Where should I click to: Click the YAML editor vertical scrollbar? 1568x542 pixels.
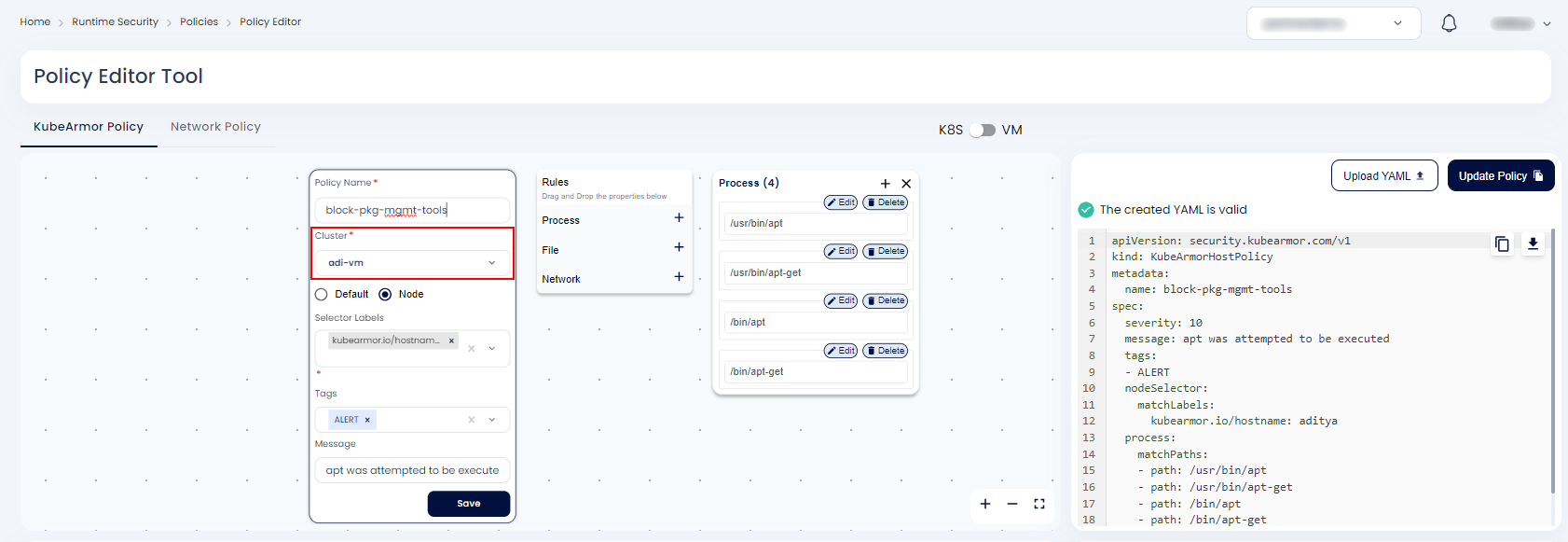[1552, 362]
